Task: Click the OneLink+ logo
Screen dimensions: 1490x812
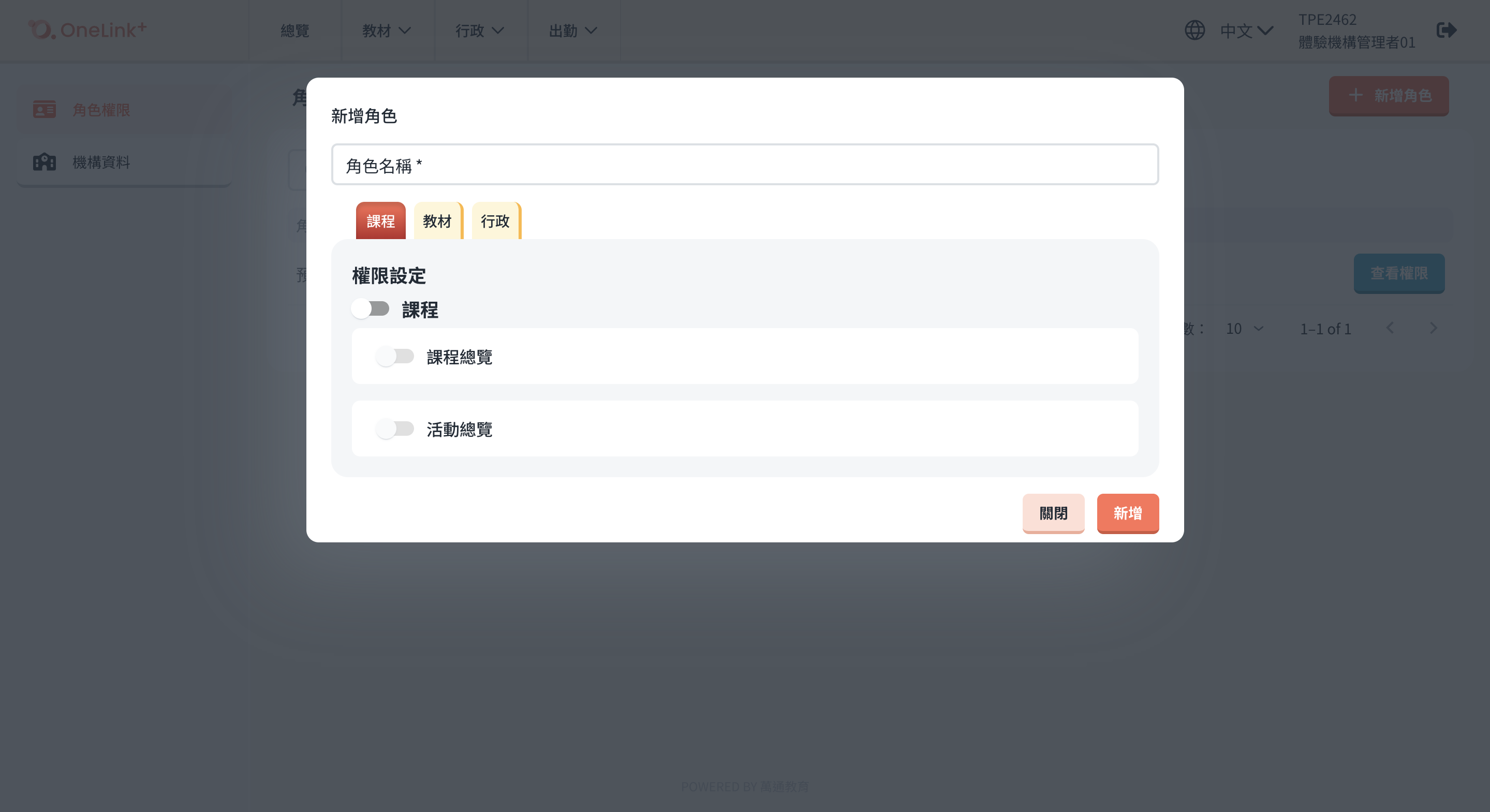Action: [x=87, y=30]
